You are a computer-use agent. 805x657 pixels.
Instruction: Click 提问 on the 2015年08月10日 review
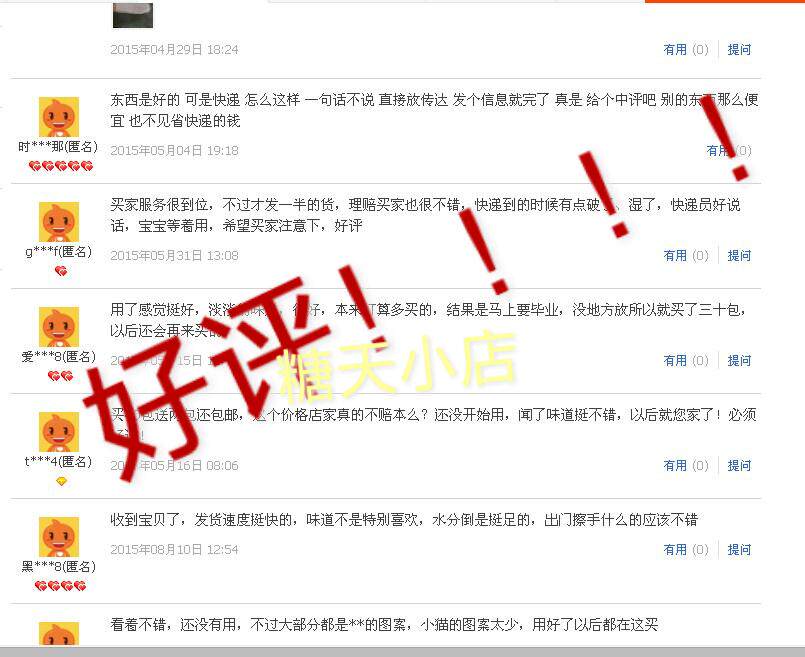point(739,549)
